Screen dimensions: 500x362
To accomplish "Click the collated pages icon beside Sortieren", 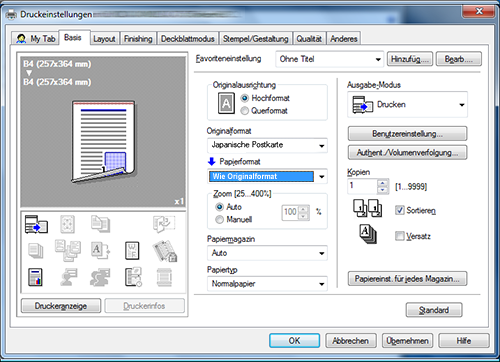I will [368, 209].
